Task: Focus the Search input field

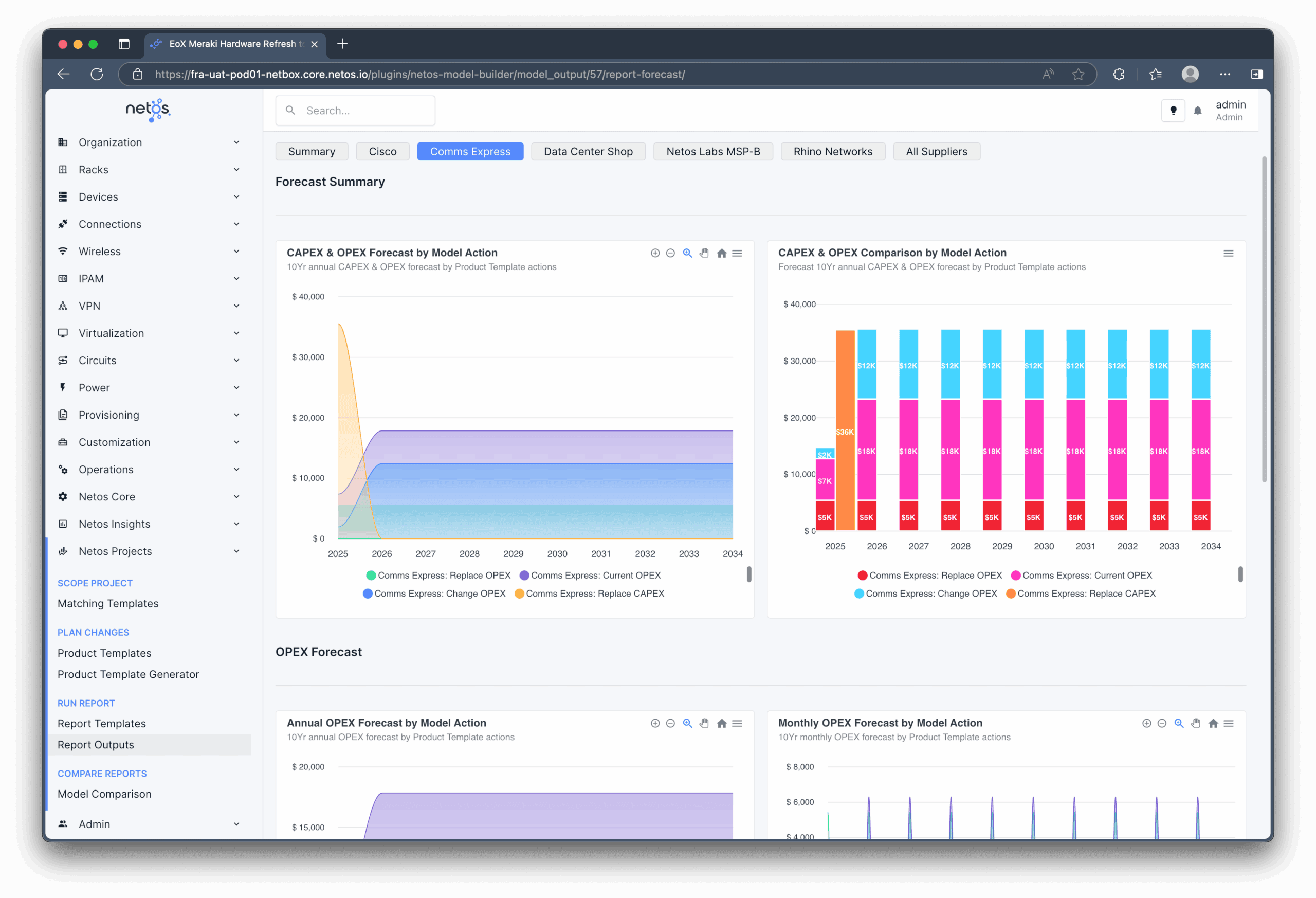Action: click(356, 111)
